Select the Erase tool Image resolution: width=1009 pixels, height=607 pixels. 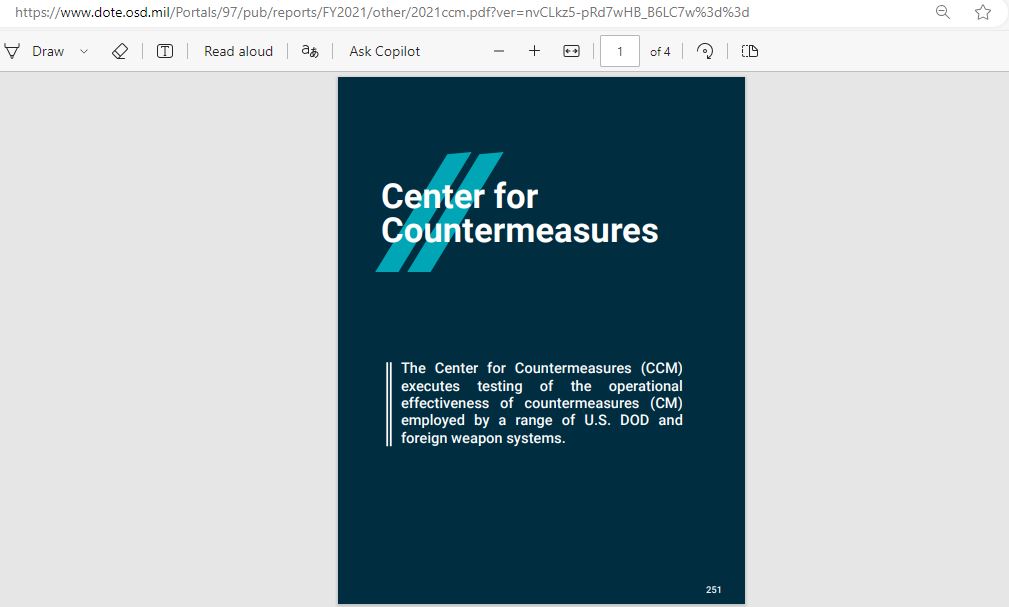pos(120,51)
